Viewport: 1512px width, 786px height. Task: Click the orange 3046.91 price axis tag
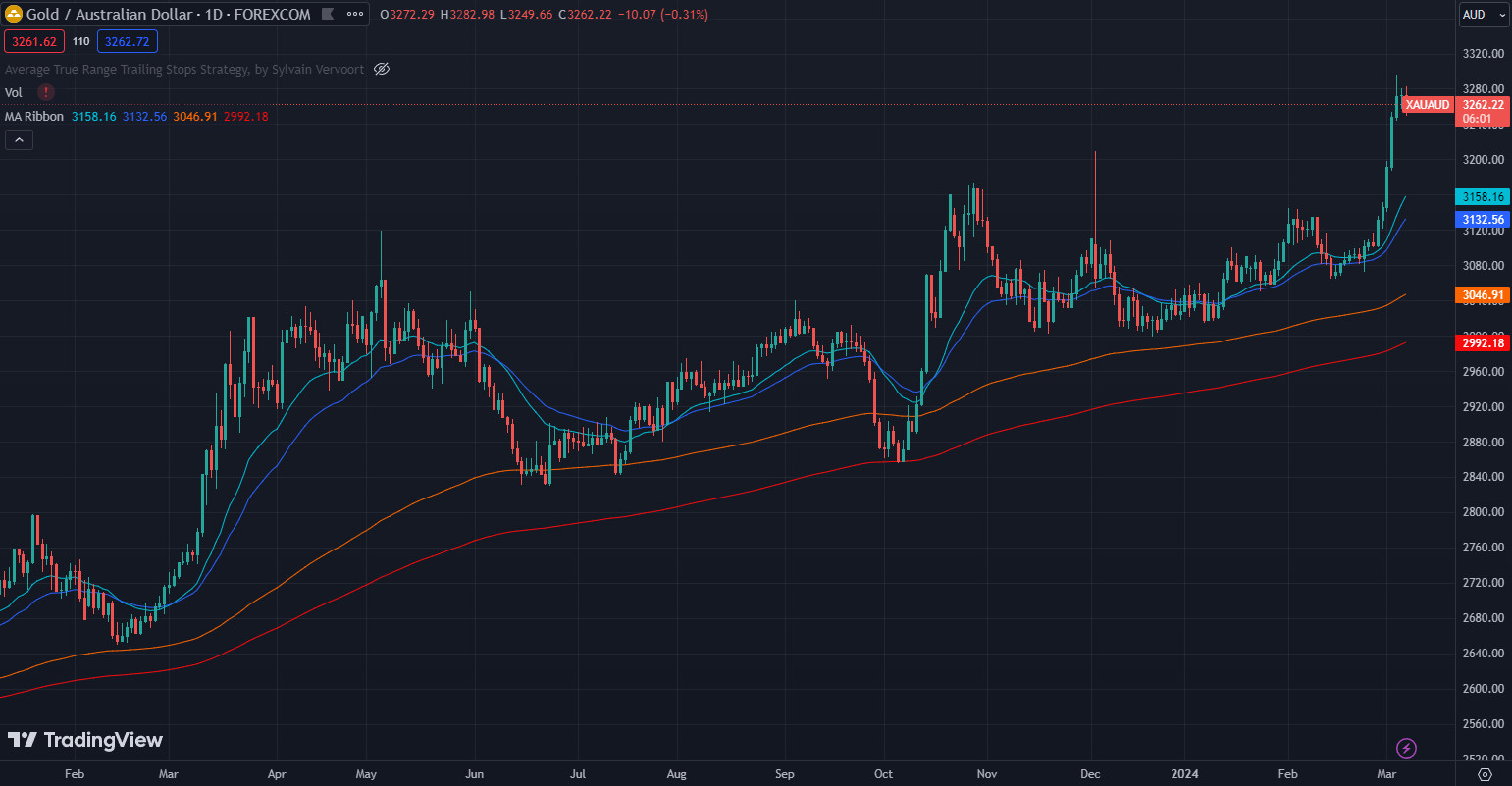[x=1483, y=294]
